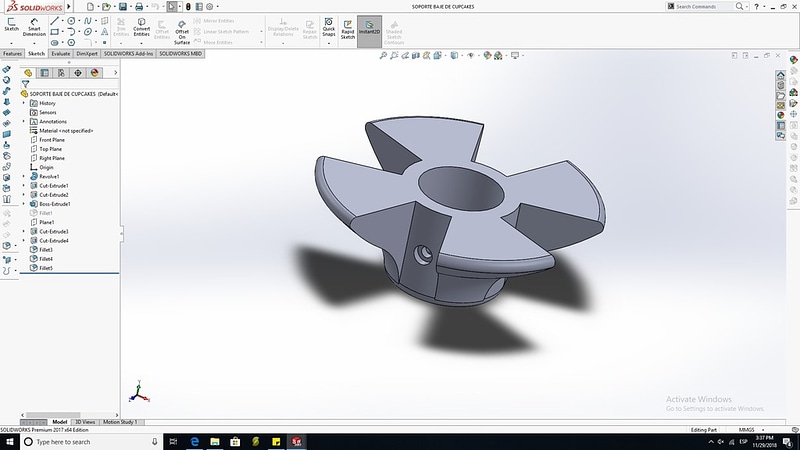Click Edit Appearance color ball icon
The image size is (800, 450).
pyautogui.click(x=487, y=56)
